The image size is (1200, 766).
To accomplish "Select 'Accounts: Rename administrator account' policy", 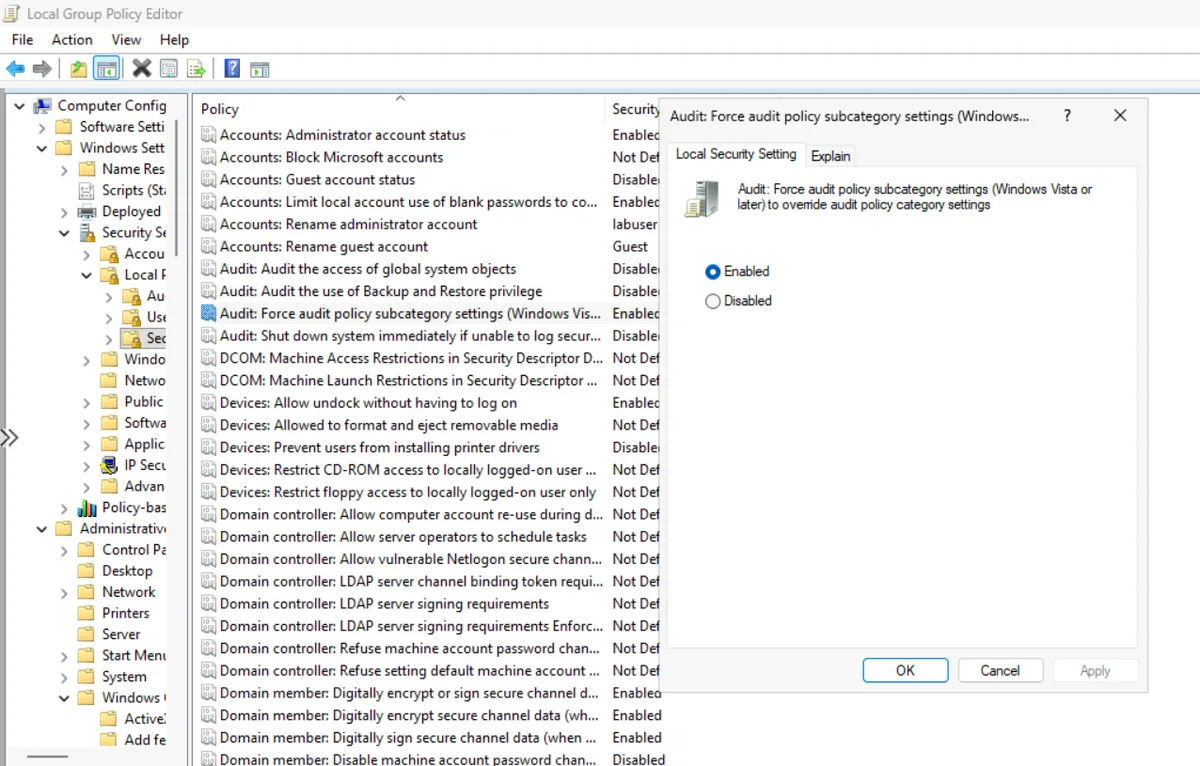I will click(349, 224).
